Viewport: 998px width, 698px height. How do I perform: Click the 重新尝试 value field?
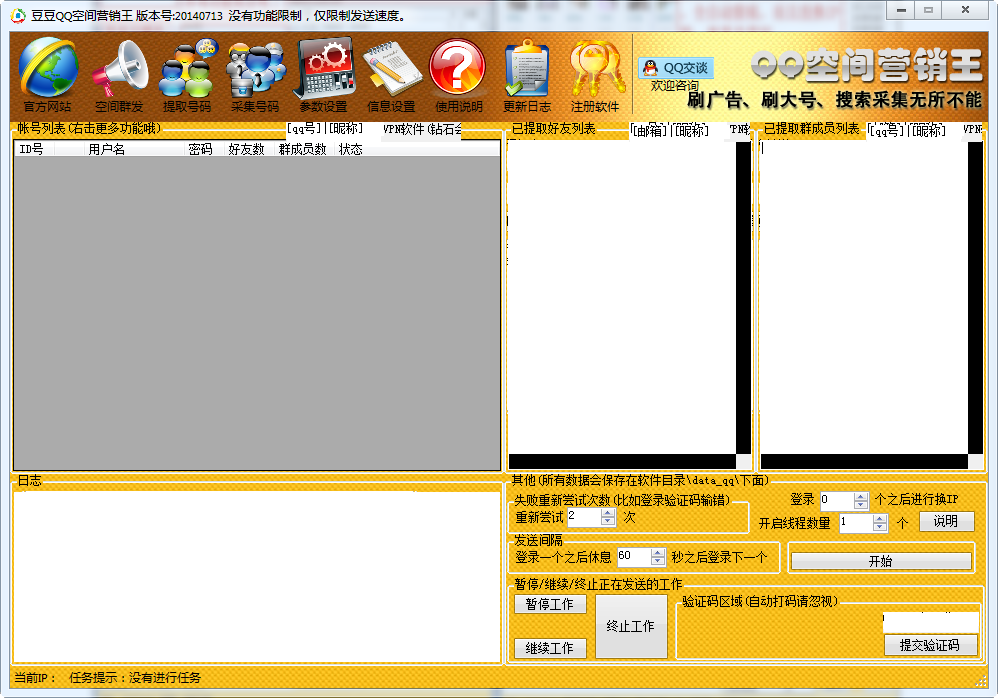click(584, 517)
